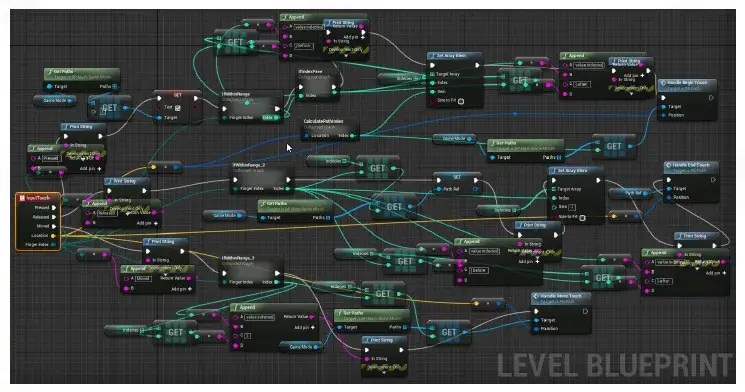Click the Index output pin on CalculatePathIndex
Viewport: 745px width, 392px height.
[352, 136]
